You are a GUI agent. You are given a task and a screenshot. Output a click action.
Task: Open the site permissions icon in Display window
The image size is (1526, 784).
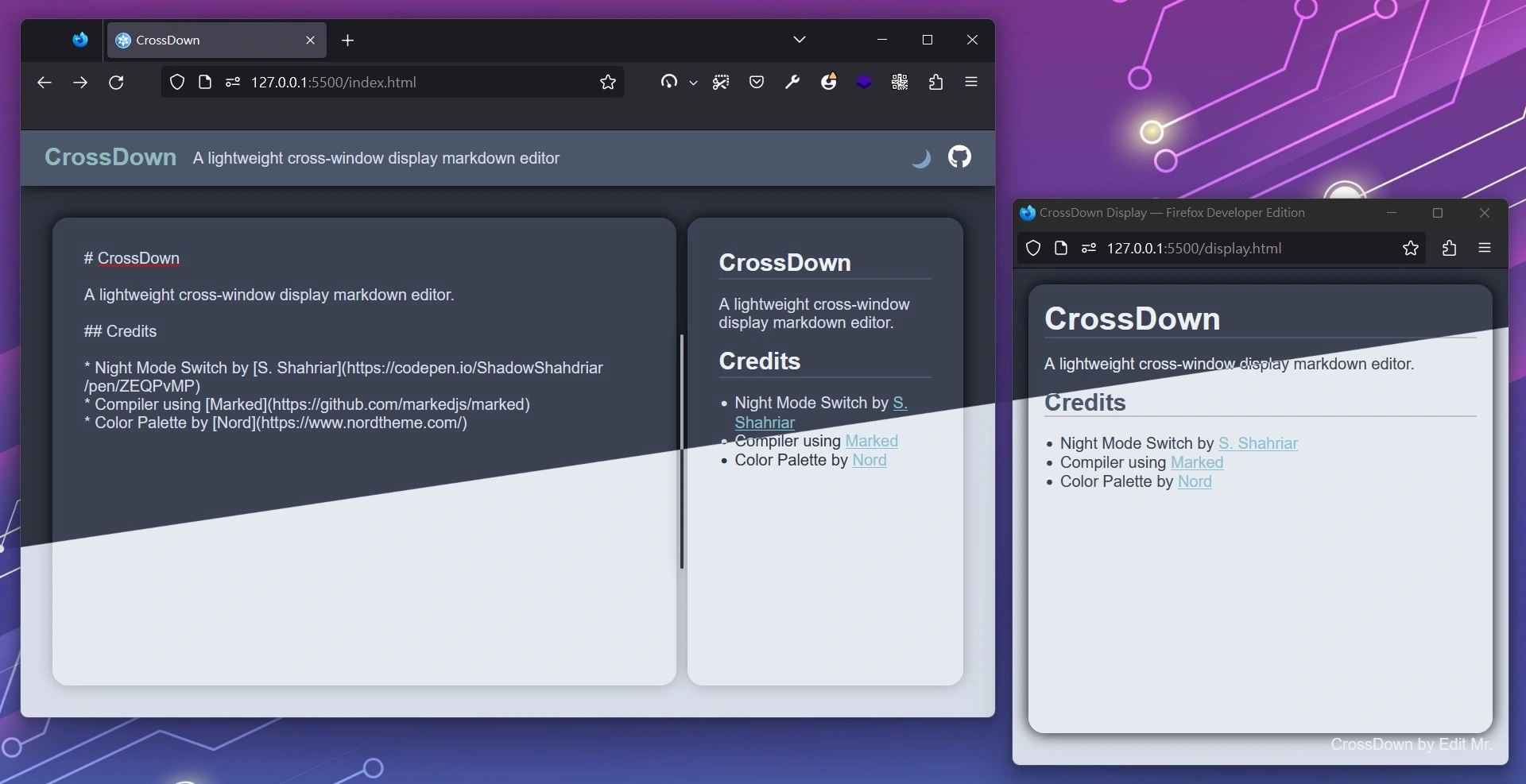click(x=1089, y=249)
